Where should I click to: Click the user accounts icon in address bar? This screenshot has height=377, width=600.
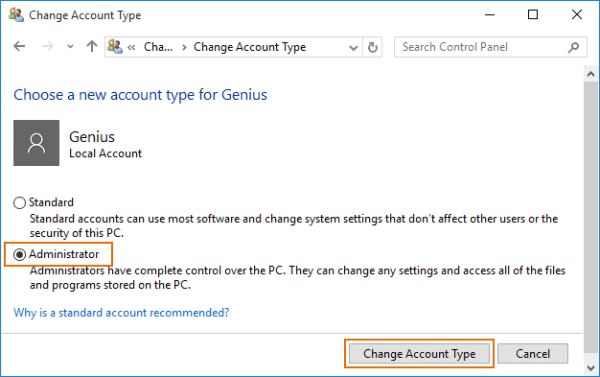tap(115, 47)
